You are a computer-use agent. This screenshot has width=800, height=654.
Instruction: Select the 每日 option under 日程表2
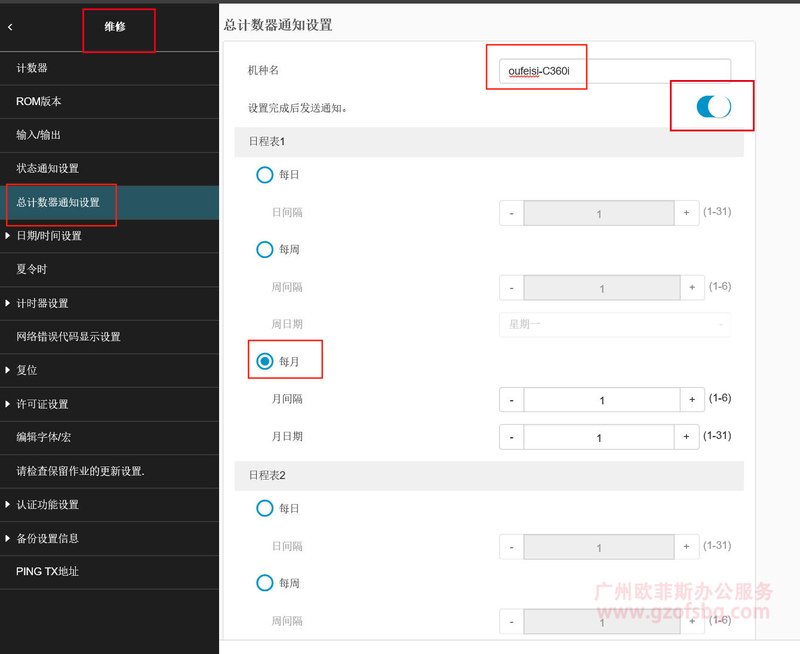coord(265,508)
